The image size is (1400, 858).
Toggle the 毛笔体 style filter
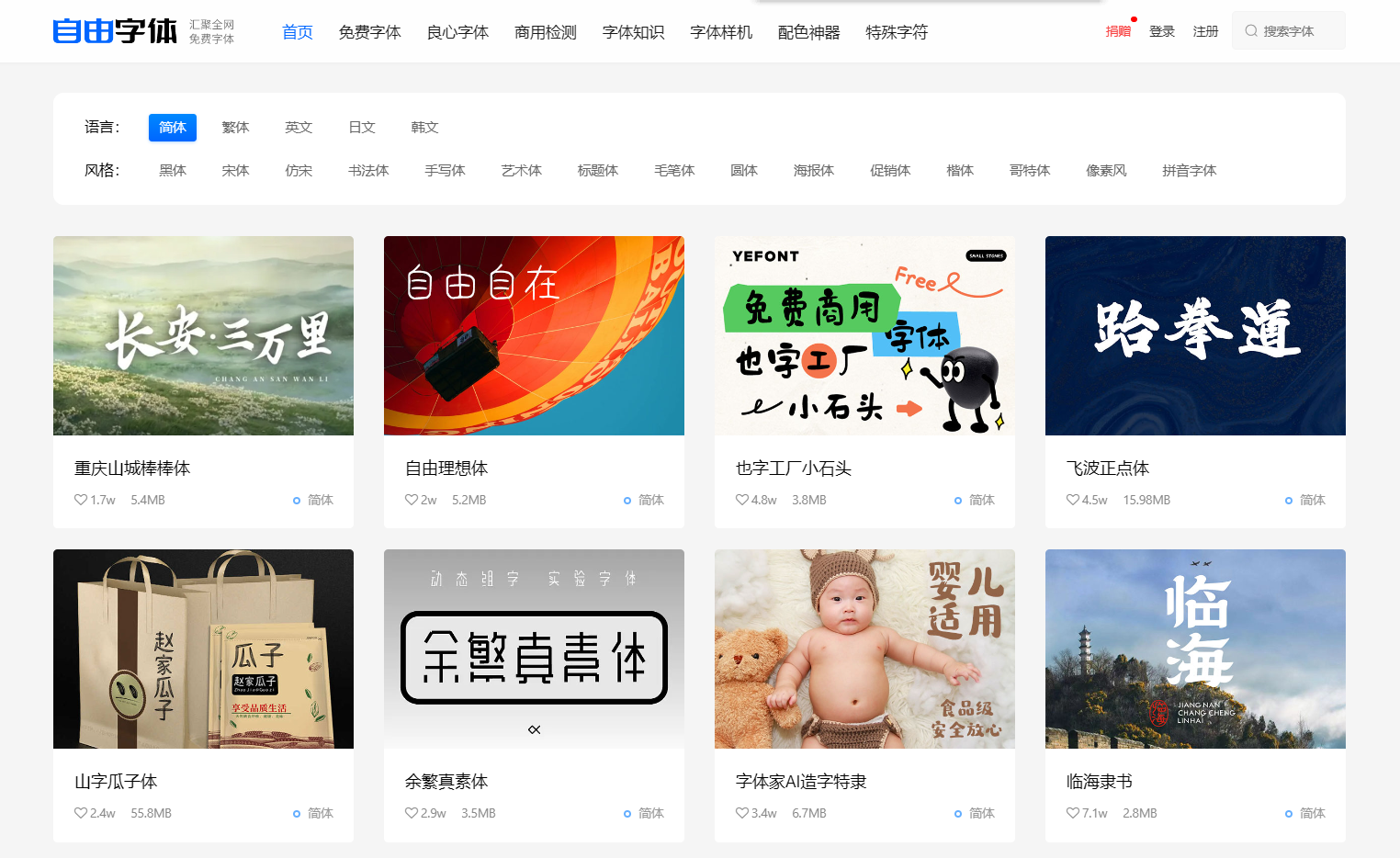[x=673, y=170]
